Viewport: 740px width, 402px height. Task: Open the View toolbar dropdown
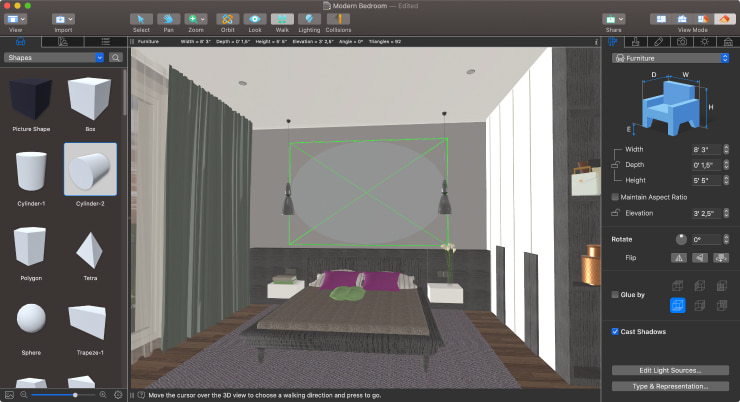16,19
